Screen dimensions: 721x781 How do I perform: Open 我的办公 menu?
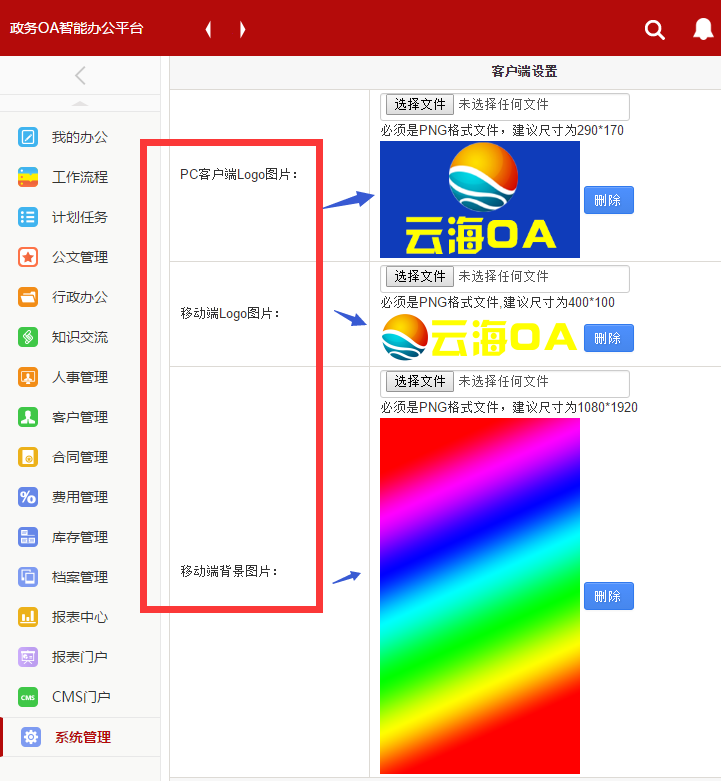[x=80, y=137]
